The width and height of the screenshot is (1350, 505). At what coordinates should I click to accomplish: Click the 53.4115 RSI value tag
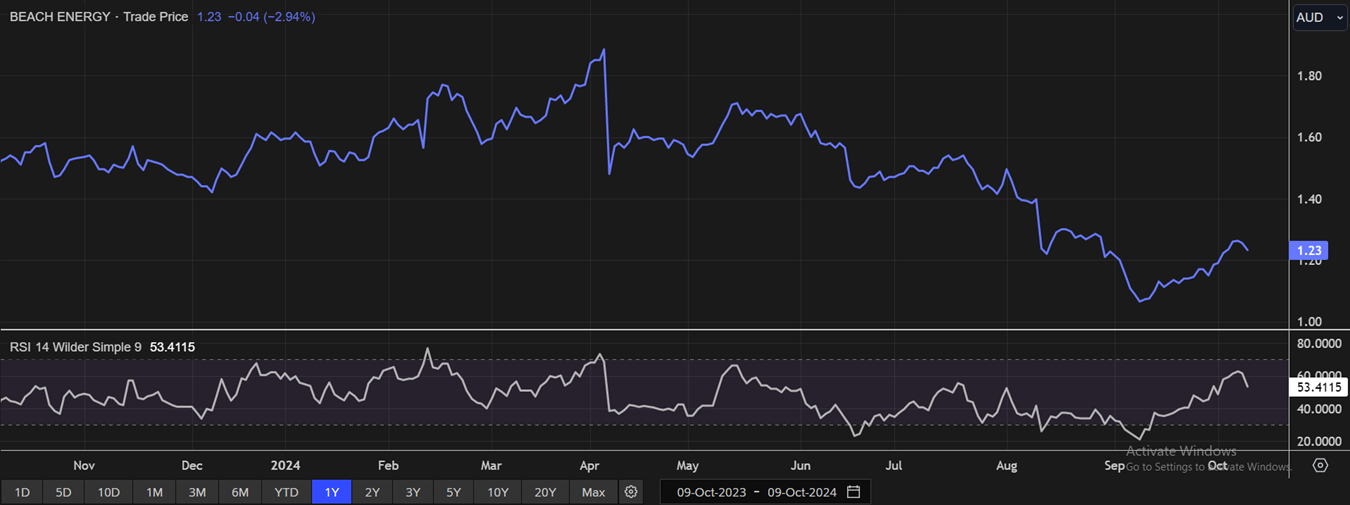pos(1319,387)
